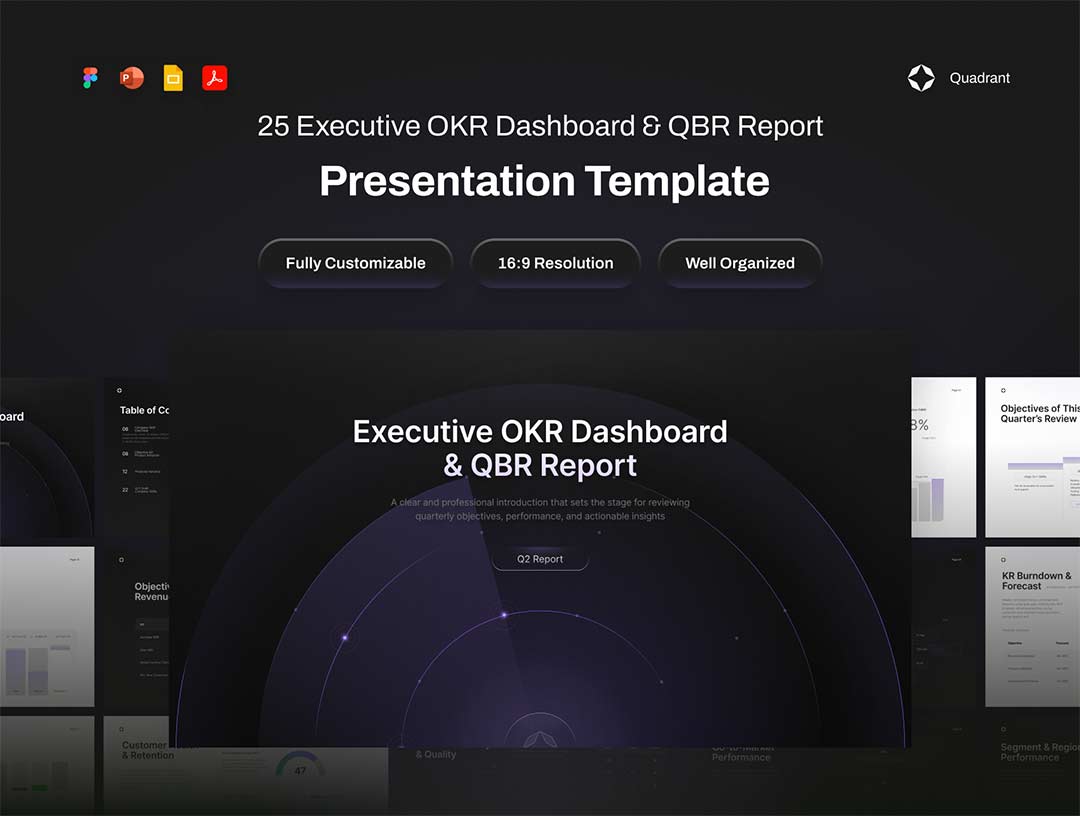Click the bright glowing dot on the radar arc

[504, 615]
